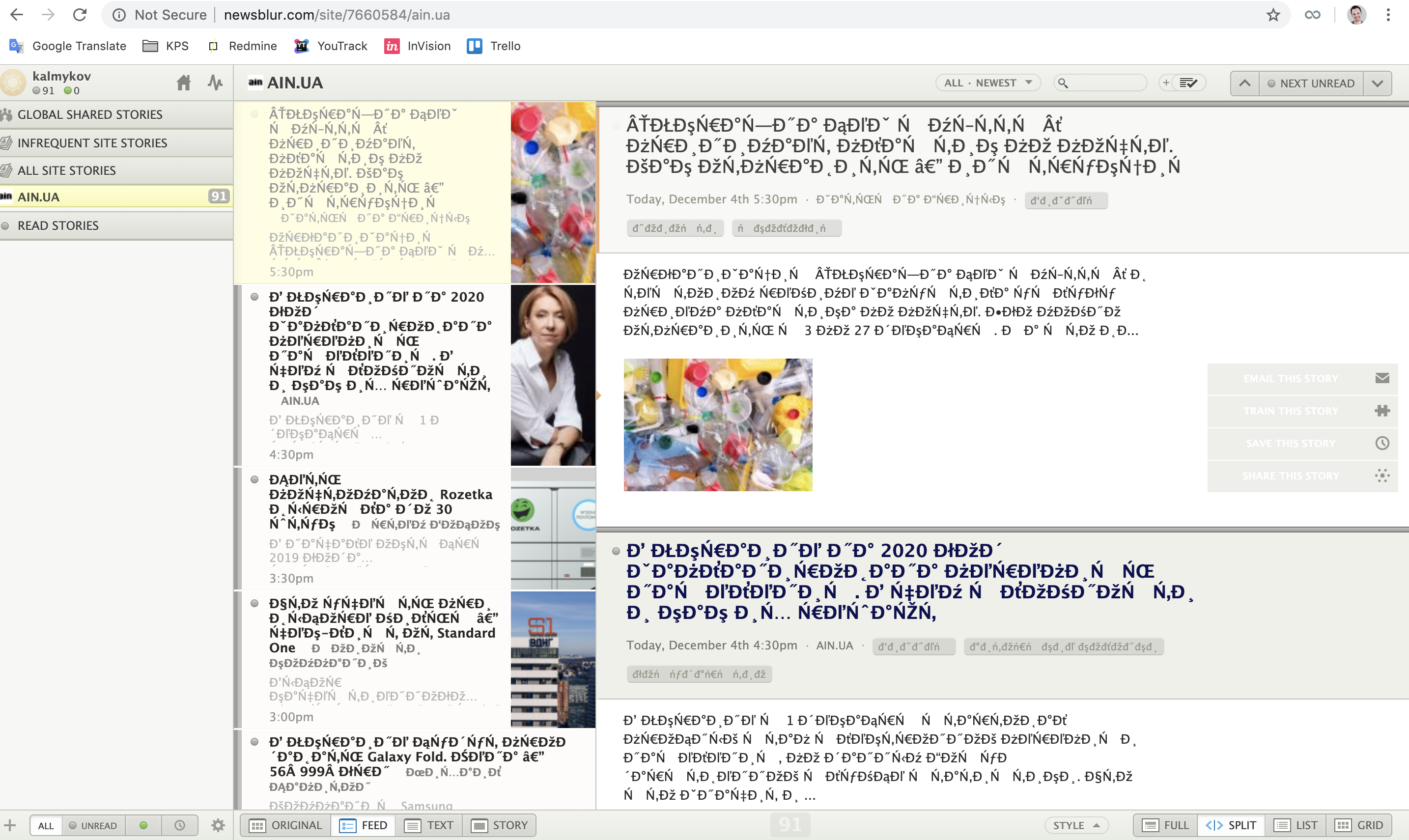Image resolution: width=1409 pixels, height=840 pixels.
Task: Click the envelope email icon
Action: click(1382, 378)
